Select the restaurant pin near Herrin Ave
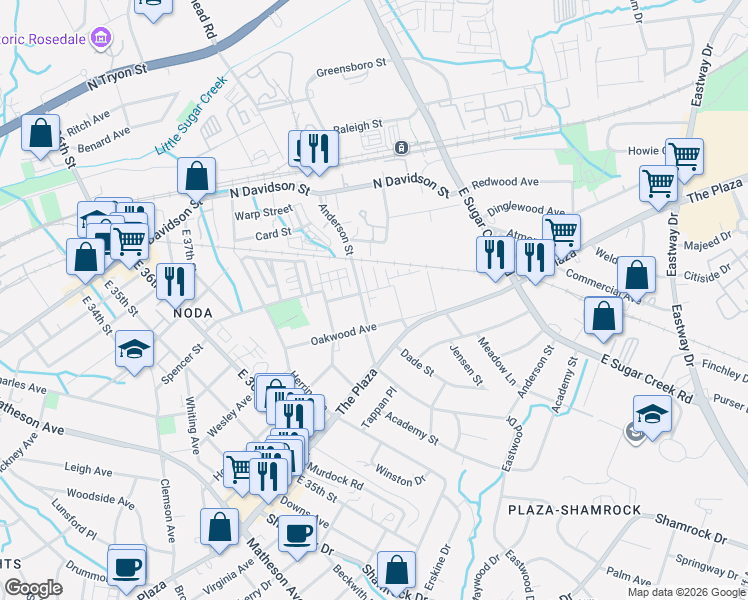Image resolution: width=748 pixels, height=600 pixels. [x=295, y=422]
